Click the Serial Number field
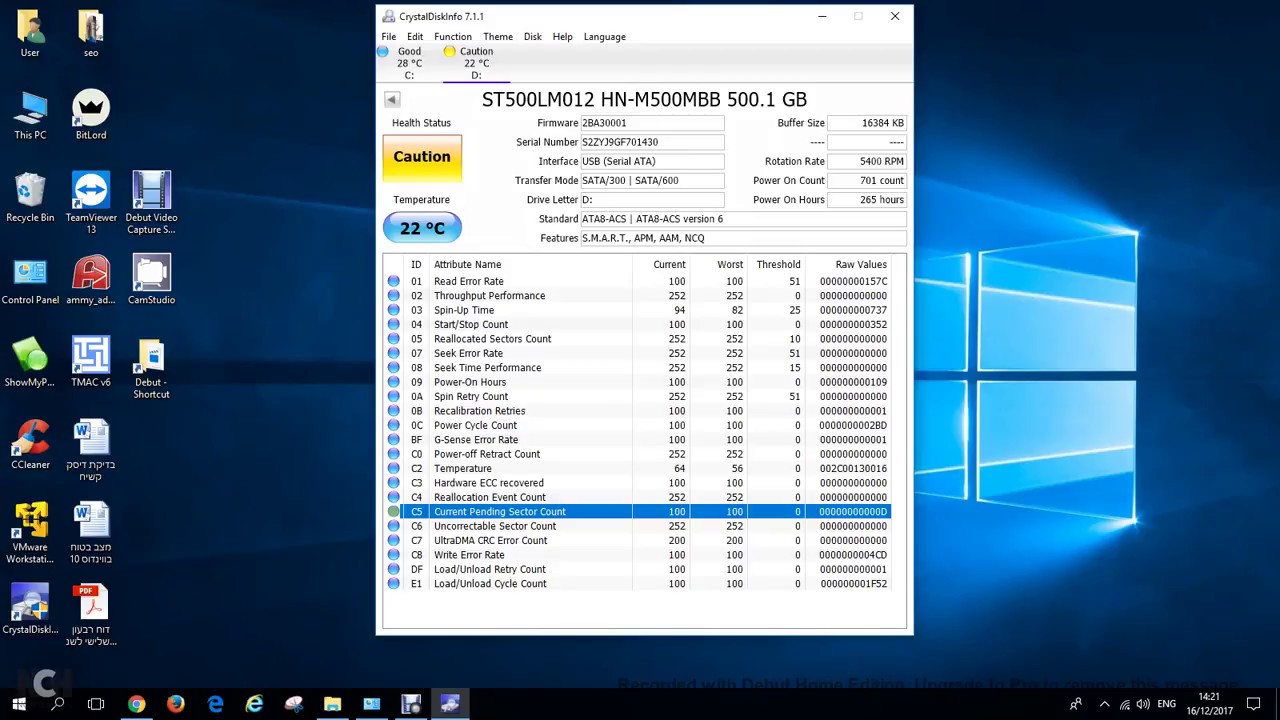This screenshot has width=1280, height=720. [x=652, y=142]
